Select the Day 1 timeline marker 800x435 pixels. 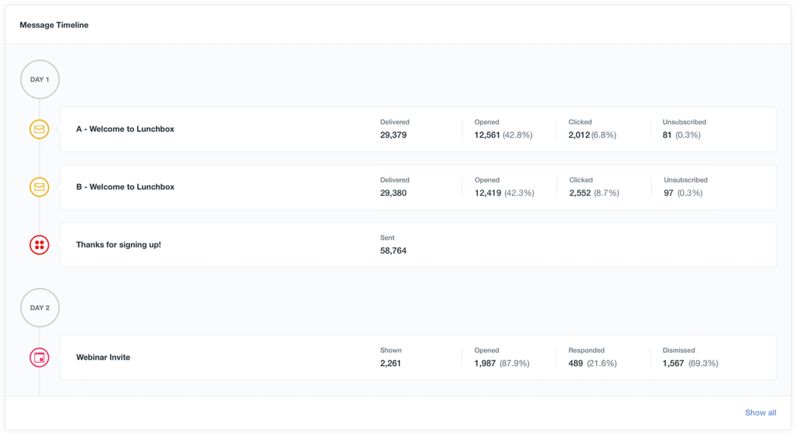39,79
